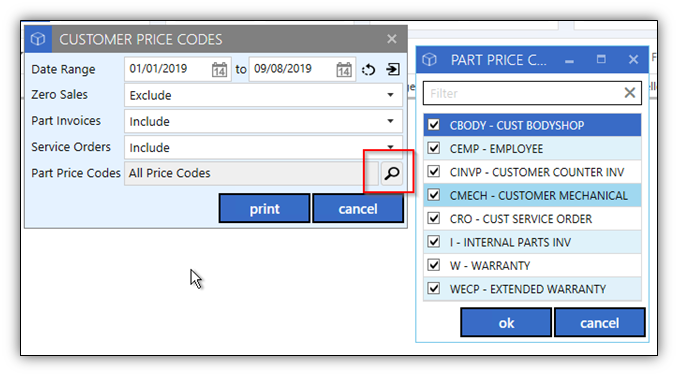The image size is (678, 376).
Task: Expand the Part Invoices dropdown
Action: (390, 121)
